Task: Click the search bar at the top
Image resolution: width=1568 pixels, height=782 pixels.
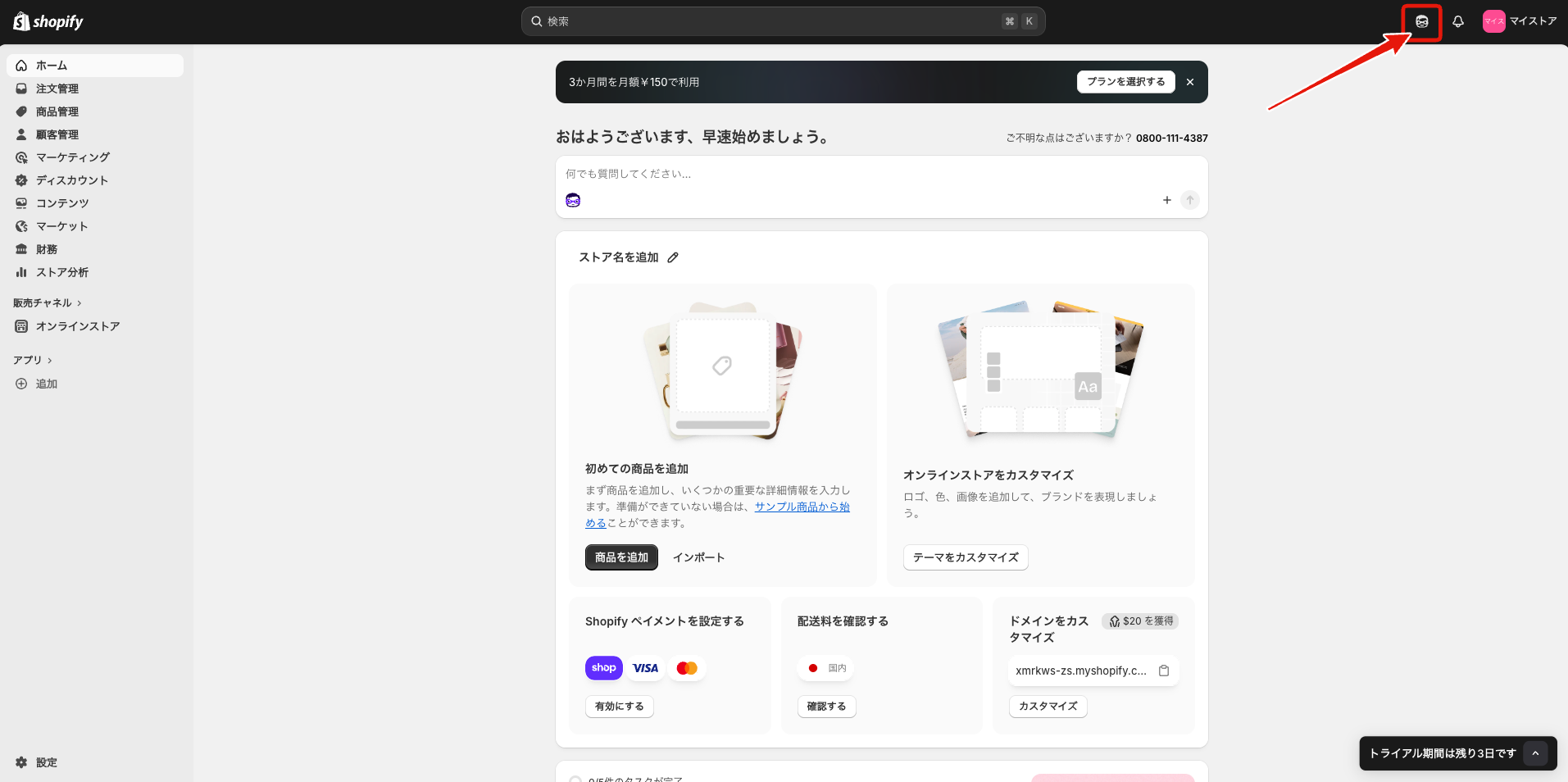Action: pyautogui.click(x=783, y=21)
